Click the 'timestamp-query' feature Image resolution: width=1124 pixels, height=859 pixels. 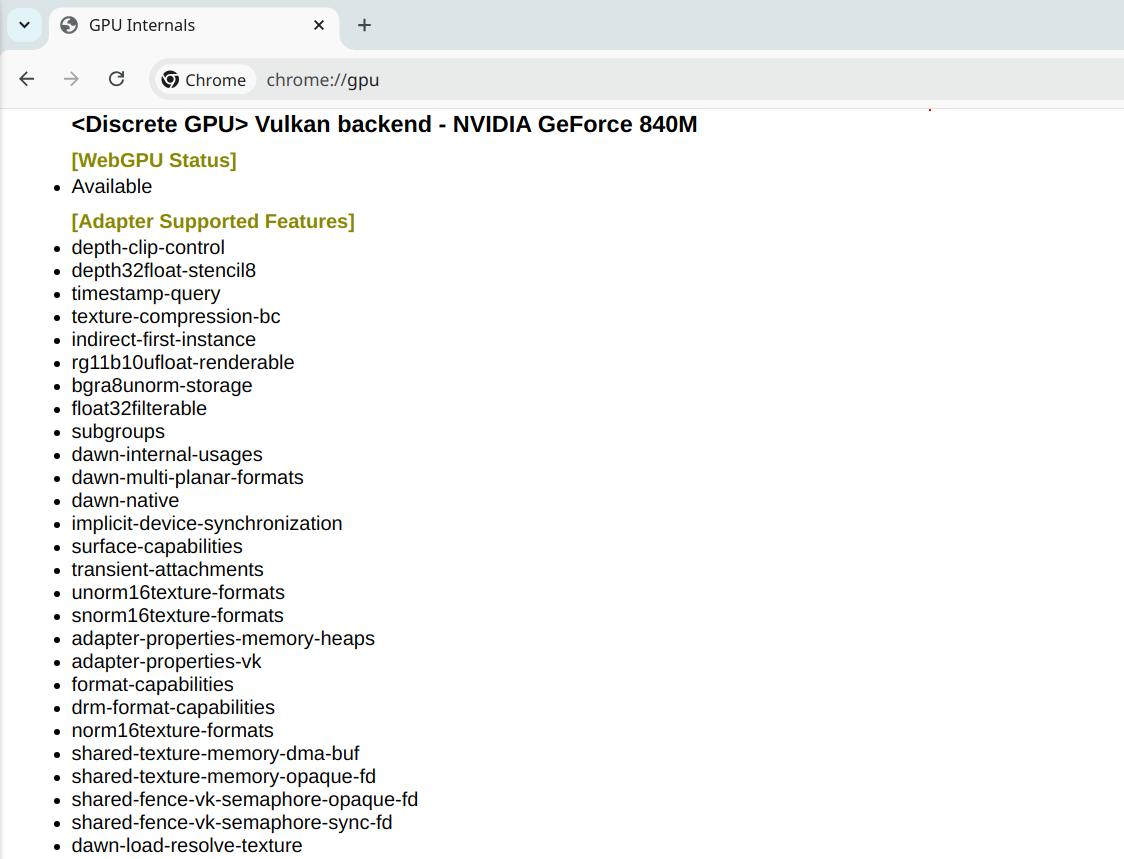(x=146, y=293)
